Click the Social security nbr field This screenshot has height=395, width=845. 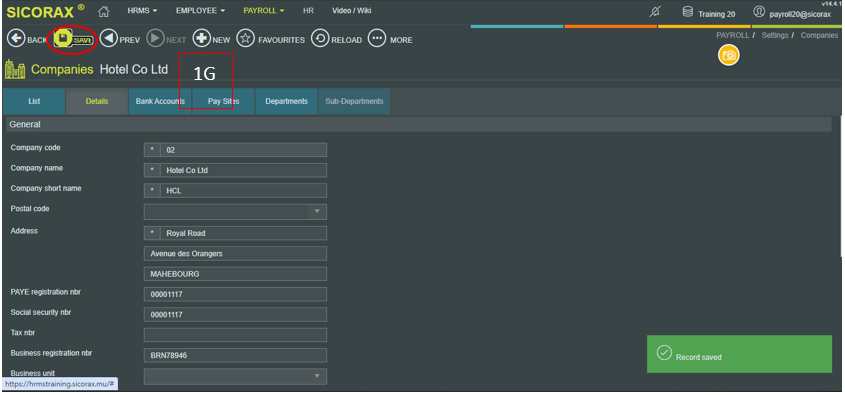click(235, 315)
